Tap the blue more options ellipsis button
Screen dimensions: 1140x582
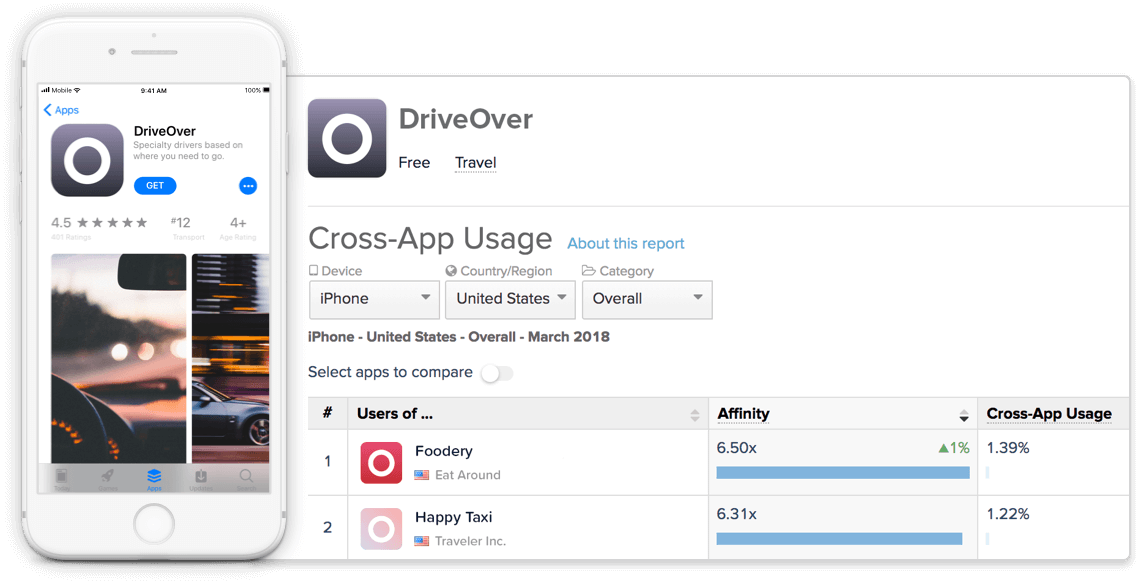248,186
